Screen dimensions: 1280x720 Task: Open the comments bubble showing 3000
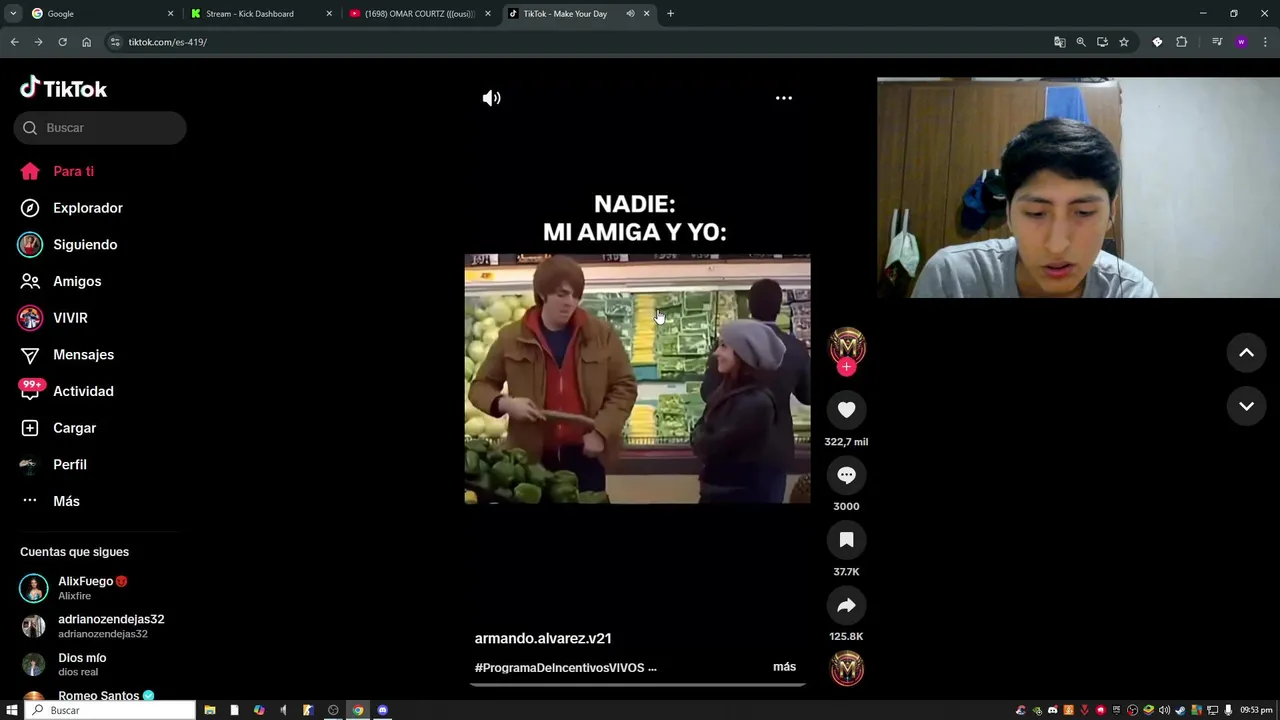coord(846,475)
